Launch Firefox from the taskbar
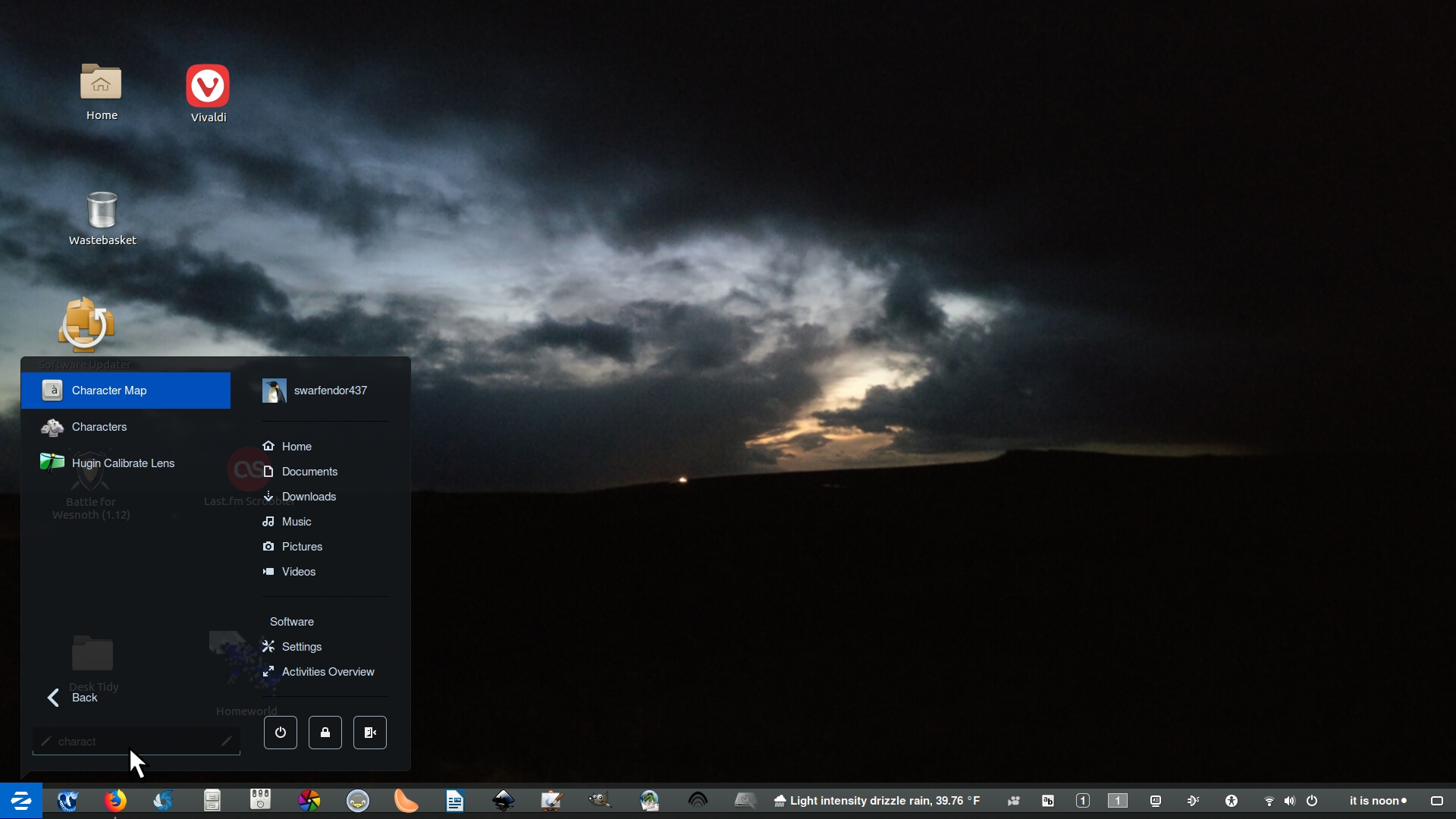Screen dimensions: 1456x819 point(115,801)
